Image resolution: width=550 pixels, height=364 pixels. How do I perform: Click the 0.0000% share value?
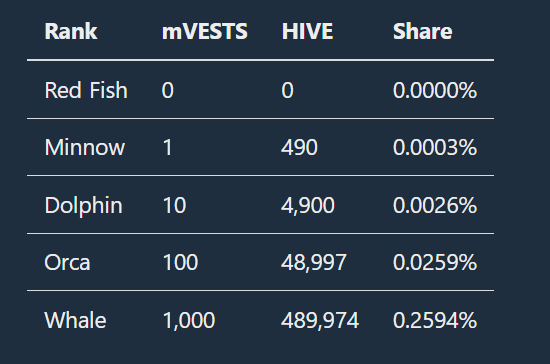(435, 90)
